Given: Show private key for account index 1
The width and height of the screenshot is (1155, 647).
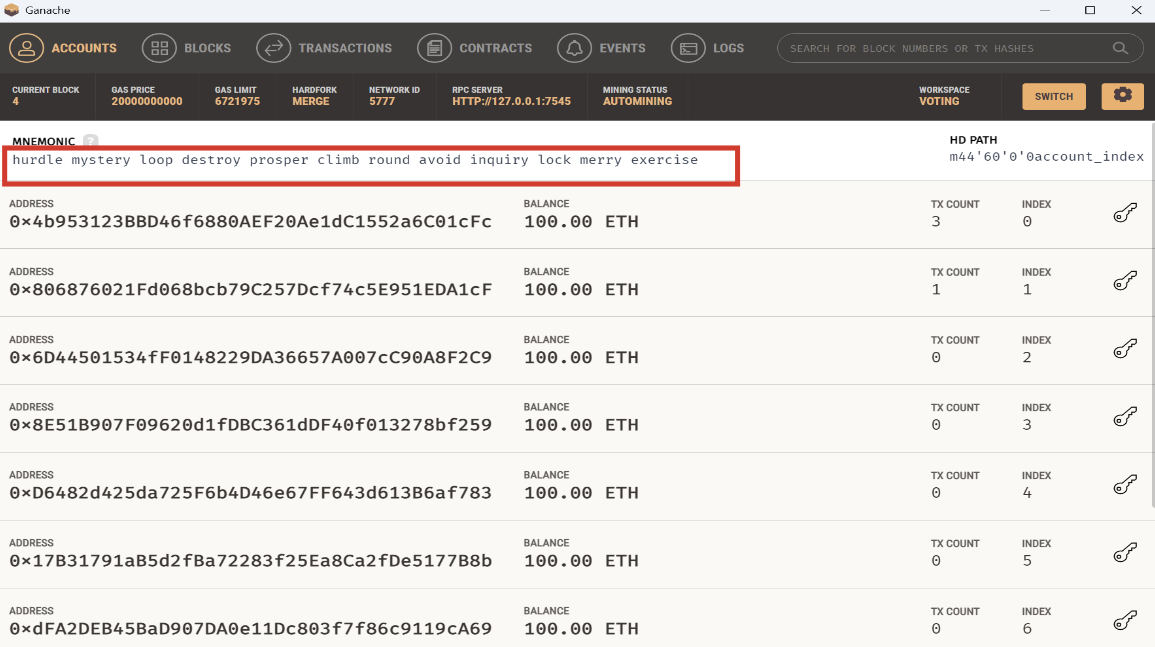Looking at the screenshot, I should coord(1125,281).
